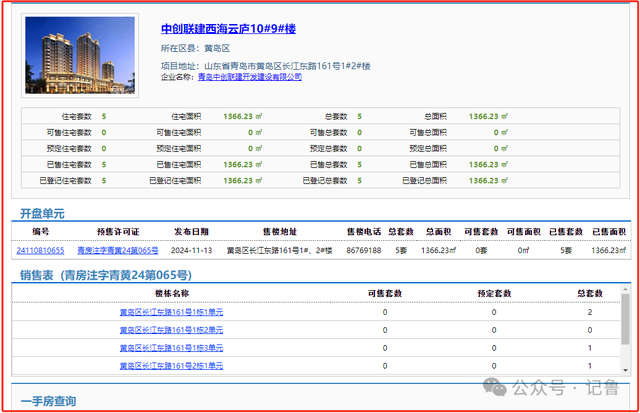Open building link 黄岛区长江东路161号1栋1单元

tap(171, 312)
